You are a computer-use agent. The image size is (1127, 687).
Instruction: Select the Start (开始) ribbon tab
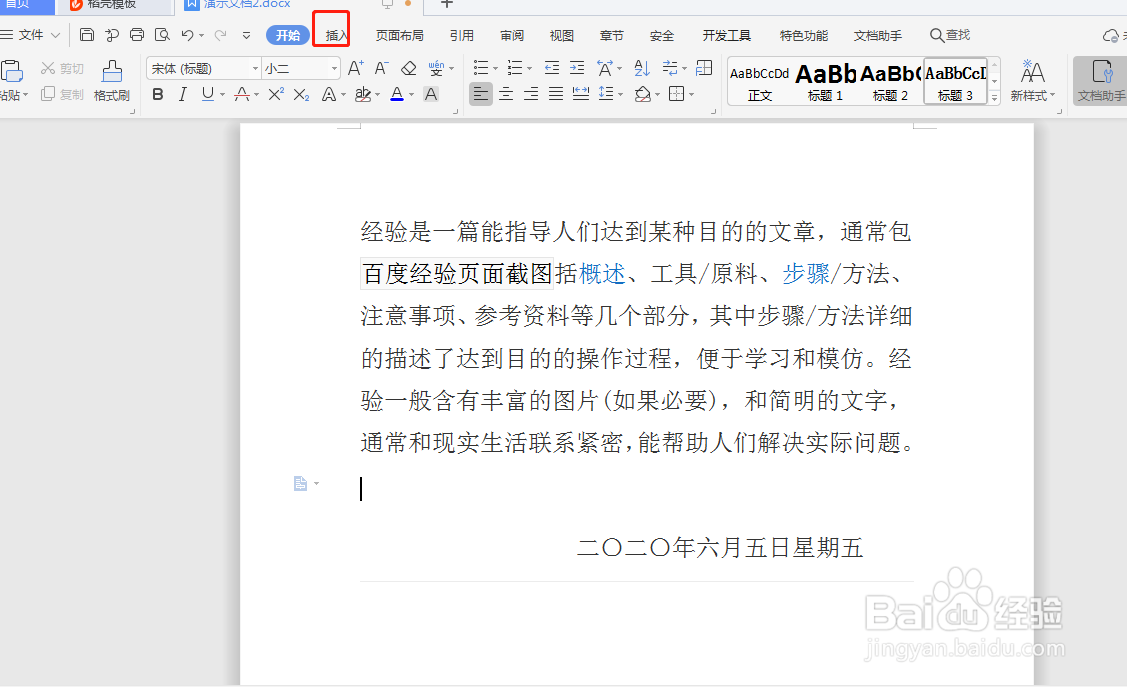coord(288,35)
